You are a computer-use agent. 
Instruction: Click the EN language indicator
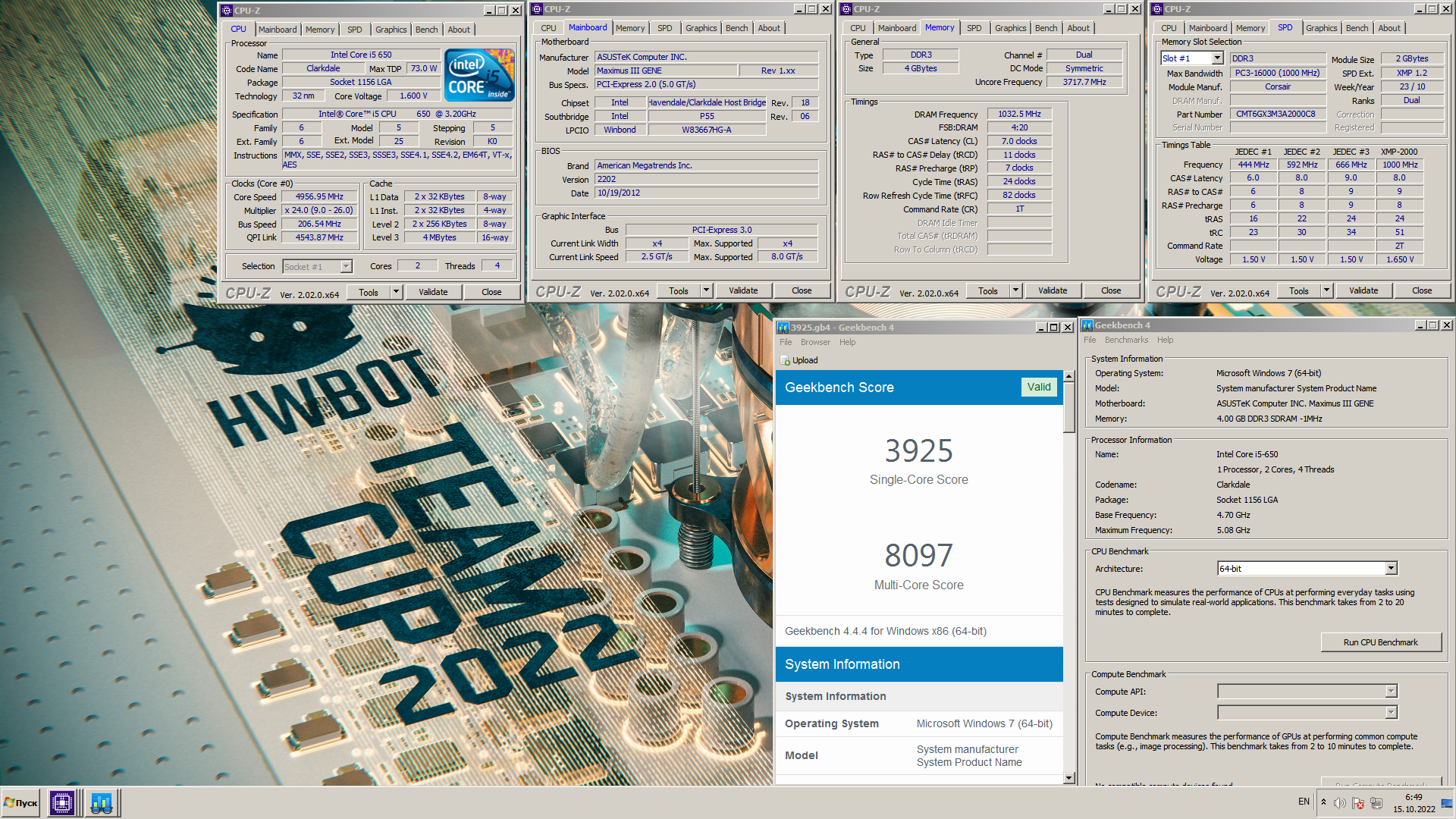pos(1304,802)
